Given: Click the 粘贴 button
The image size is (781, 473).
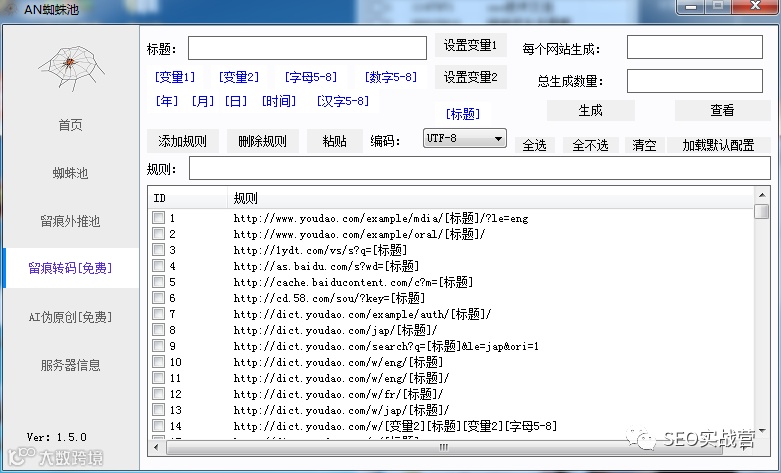Looking at the screenshot, I should click(x=334, y=141).
